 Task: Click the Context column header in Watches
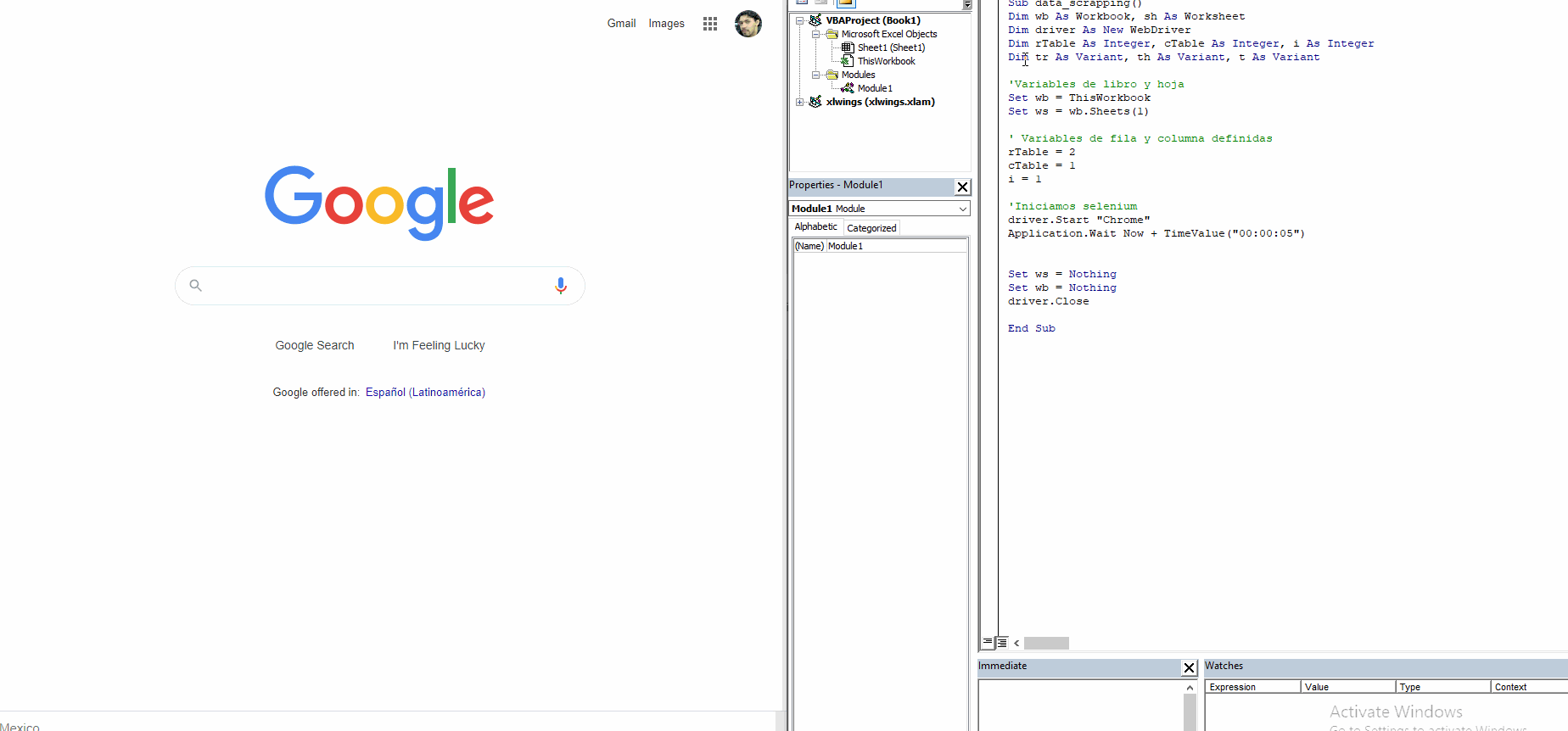point(1529,687)
